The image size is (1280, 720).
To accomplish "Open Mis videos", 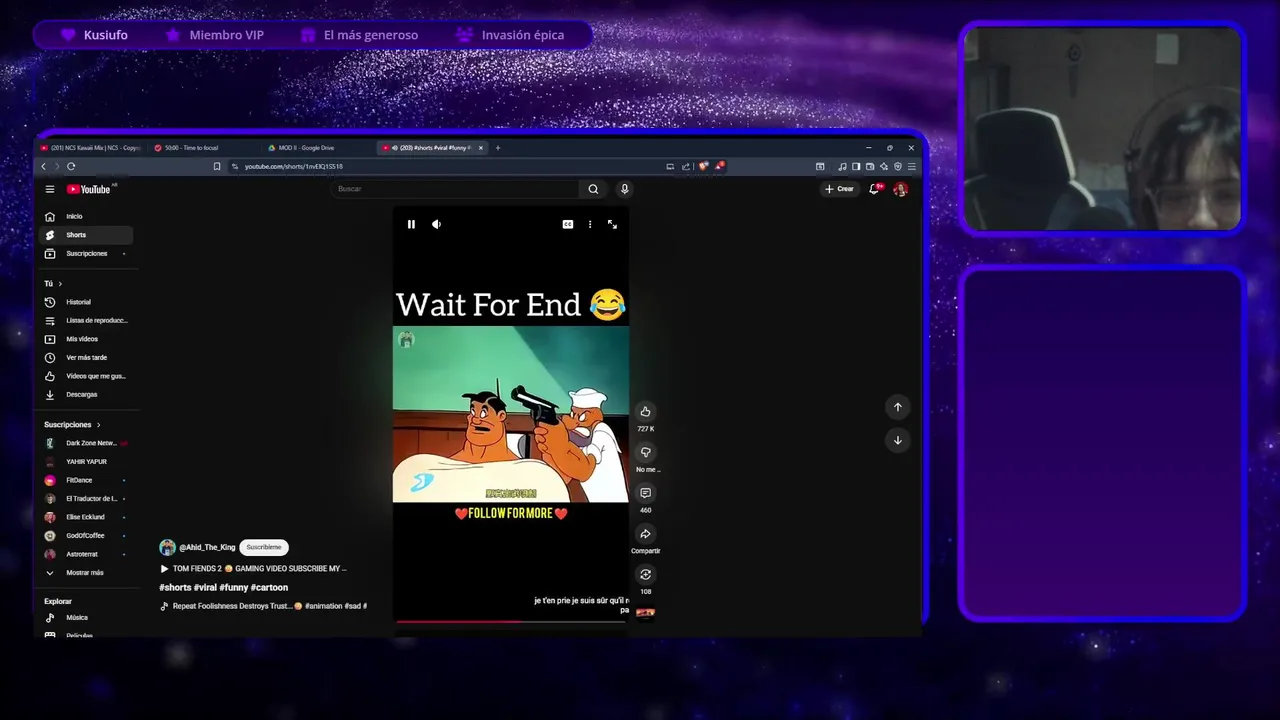I will pos(86,339).
